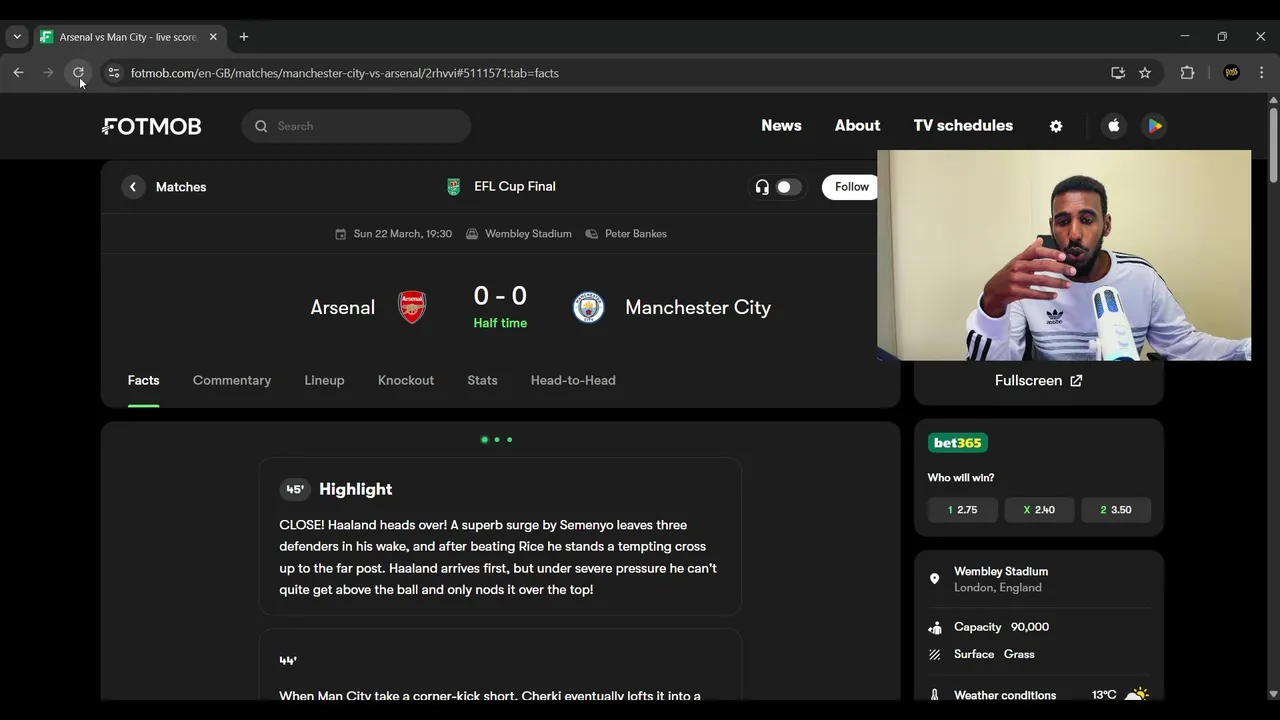1280x720 pixels.
Task: Click Peter Bankes referee name
Action: coord(636,234)
